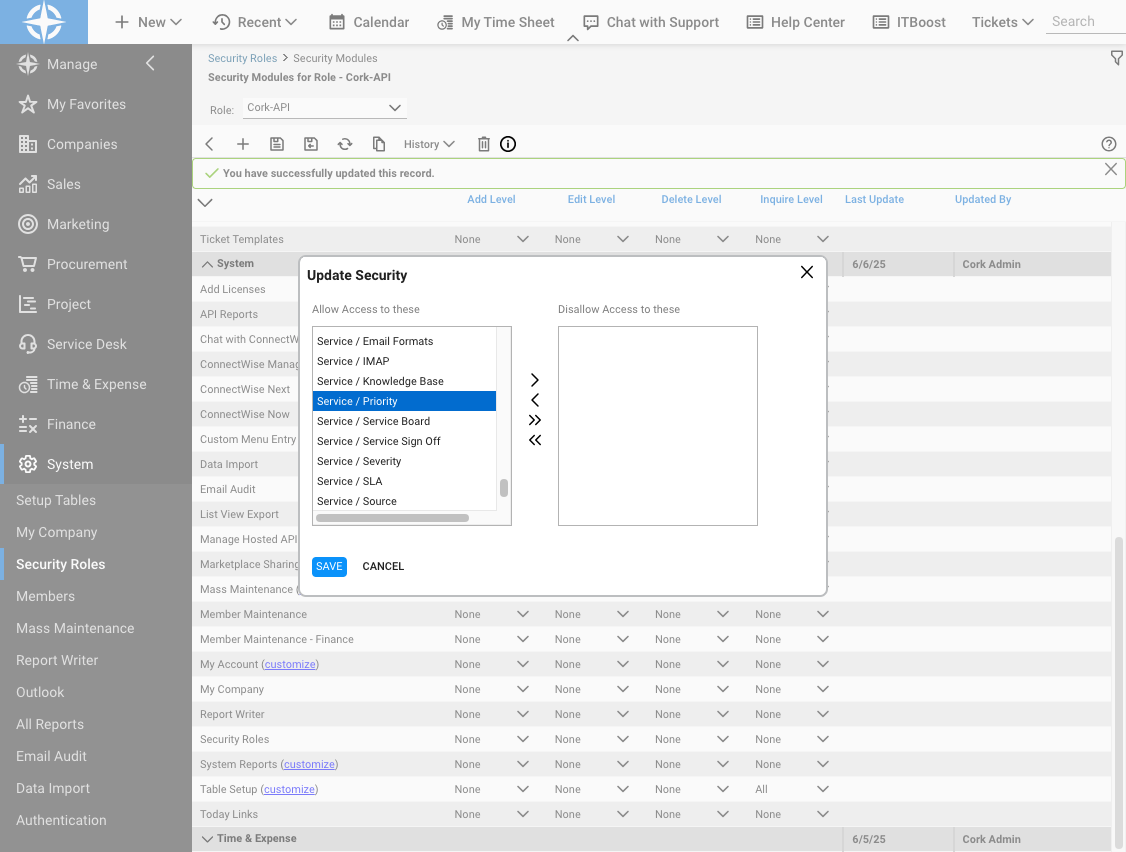This screenshot has height=852, width=1126.
Task: Click the Save disk icon
Action: tap(276, 144)
